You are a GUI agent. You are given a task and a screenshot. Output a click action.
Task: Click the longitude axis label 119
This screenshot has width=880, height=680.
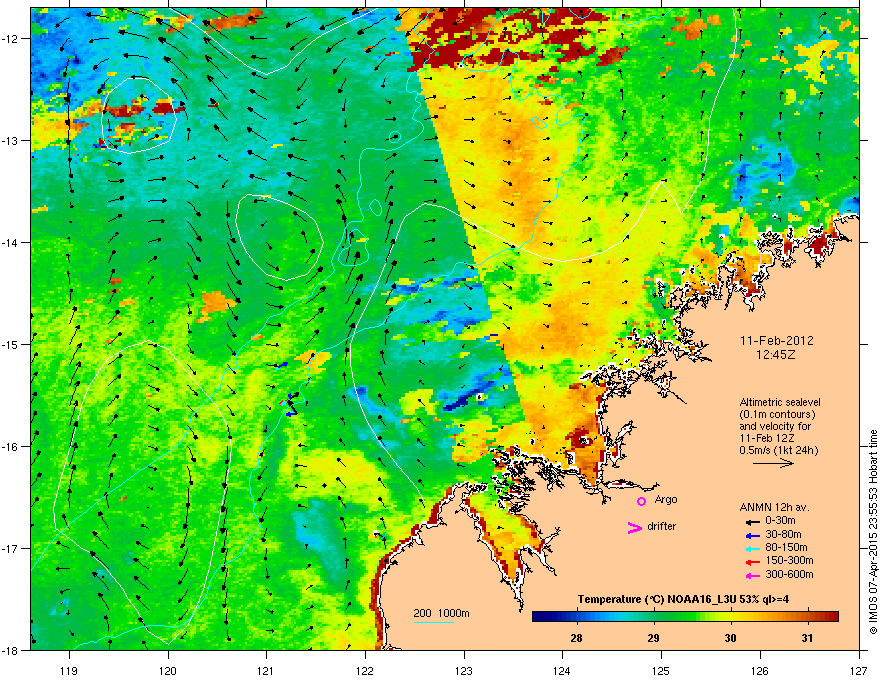click(69, 670)
